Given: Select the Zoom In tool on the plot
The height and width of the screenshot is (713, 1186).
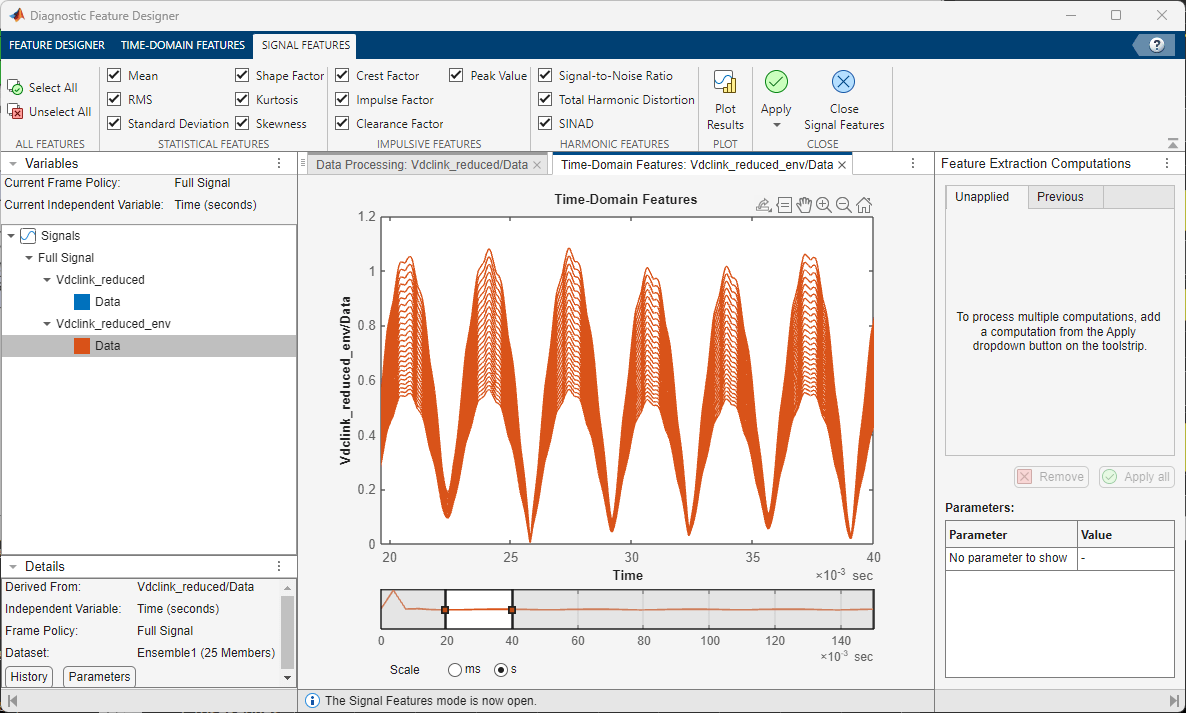Looking at the screenshot, I should (x=822, y=205).
